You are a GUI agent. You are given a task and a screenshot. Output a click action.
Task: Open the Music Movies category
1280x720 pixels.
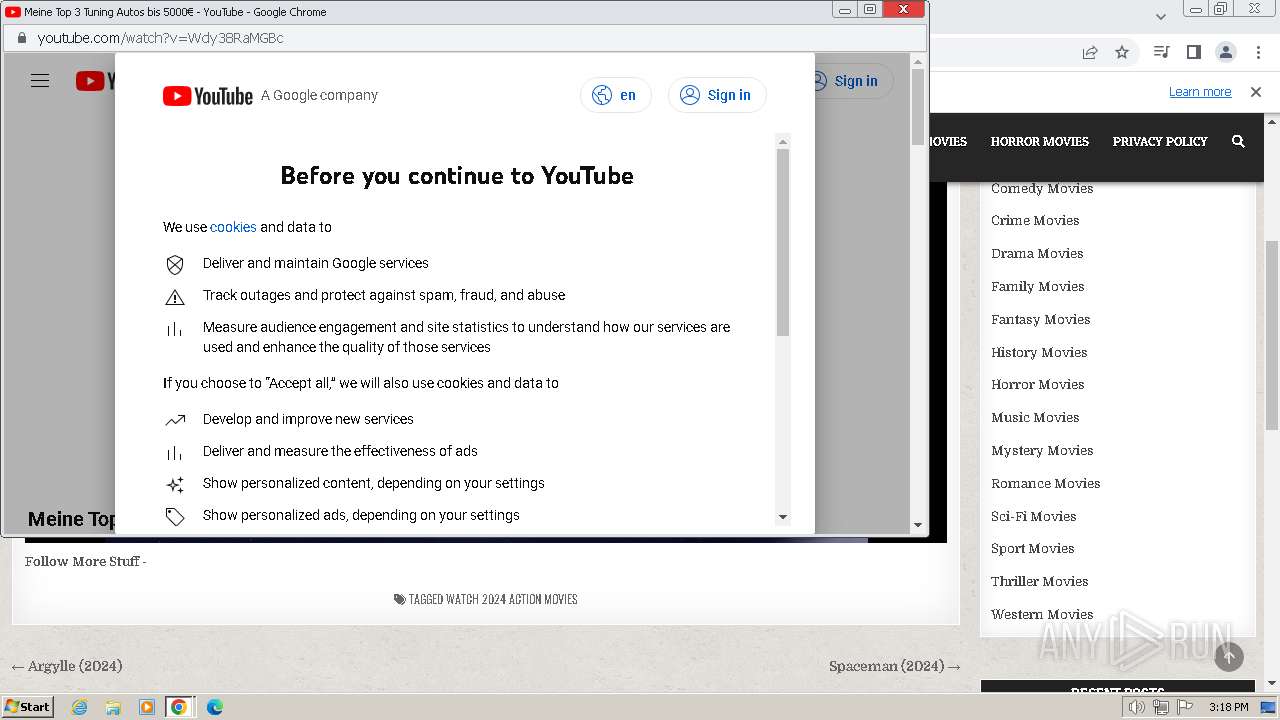pyautogui.click(x=1035, y=417)
